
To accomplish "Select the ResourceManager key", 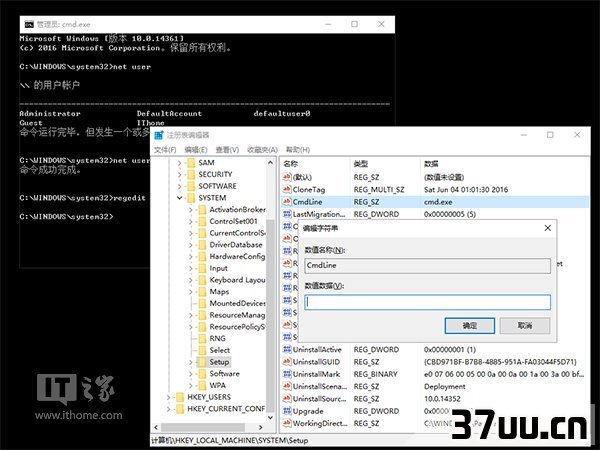I will pyautogui.click(x=237, y=315).
